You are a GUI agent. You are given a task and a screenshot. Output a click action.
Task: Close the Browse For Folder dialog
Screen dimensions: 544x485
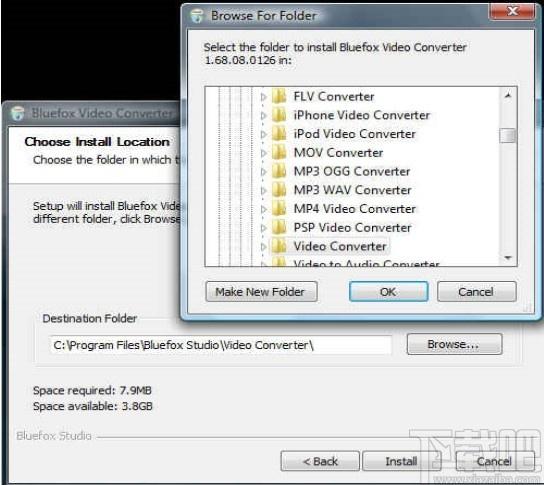(511, 12)
